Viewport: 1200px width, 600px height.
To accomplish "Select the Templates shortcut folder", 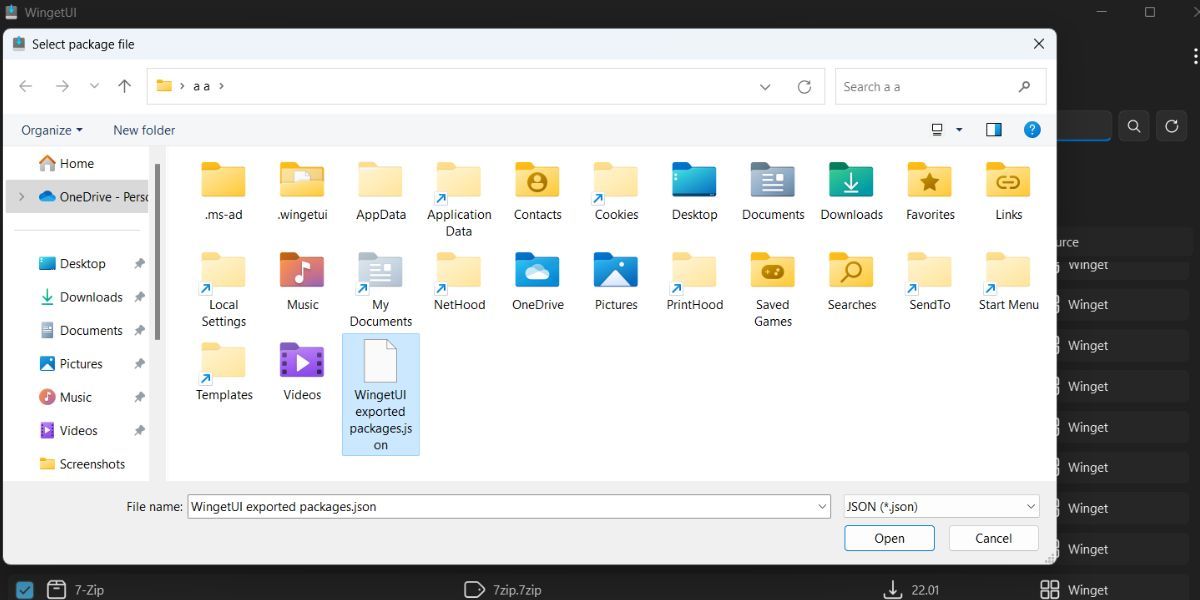I will pyautogui.click(x=223, y=372).
